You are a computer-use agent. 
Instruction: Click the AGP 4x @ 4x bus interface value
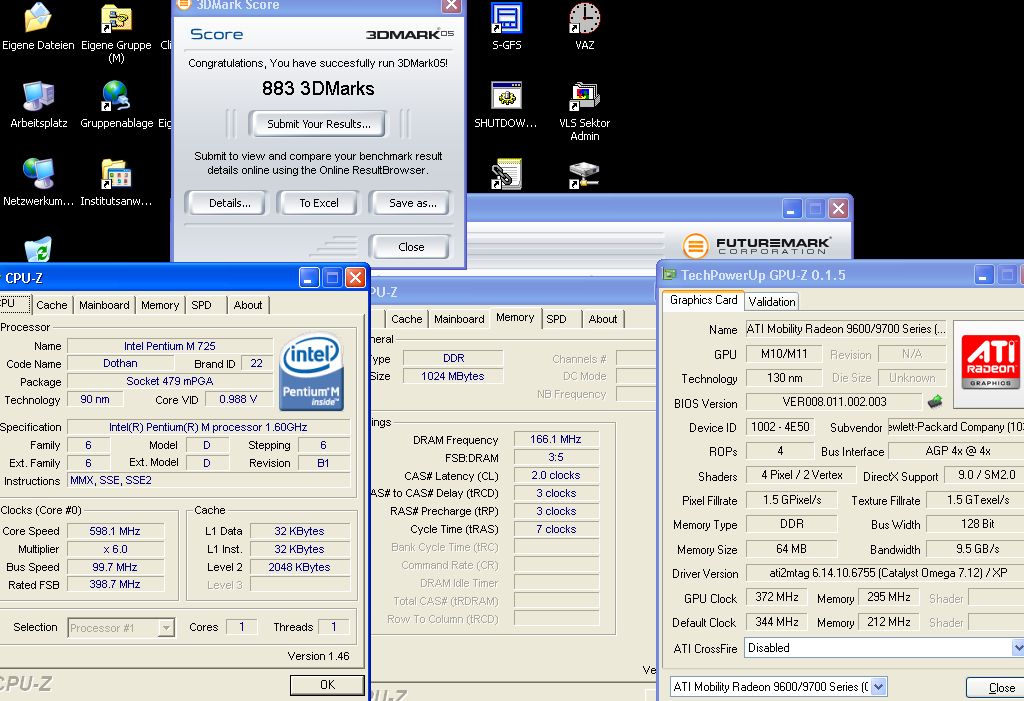point(957,451)
